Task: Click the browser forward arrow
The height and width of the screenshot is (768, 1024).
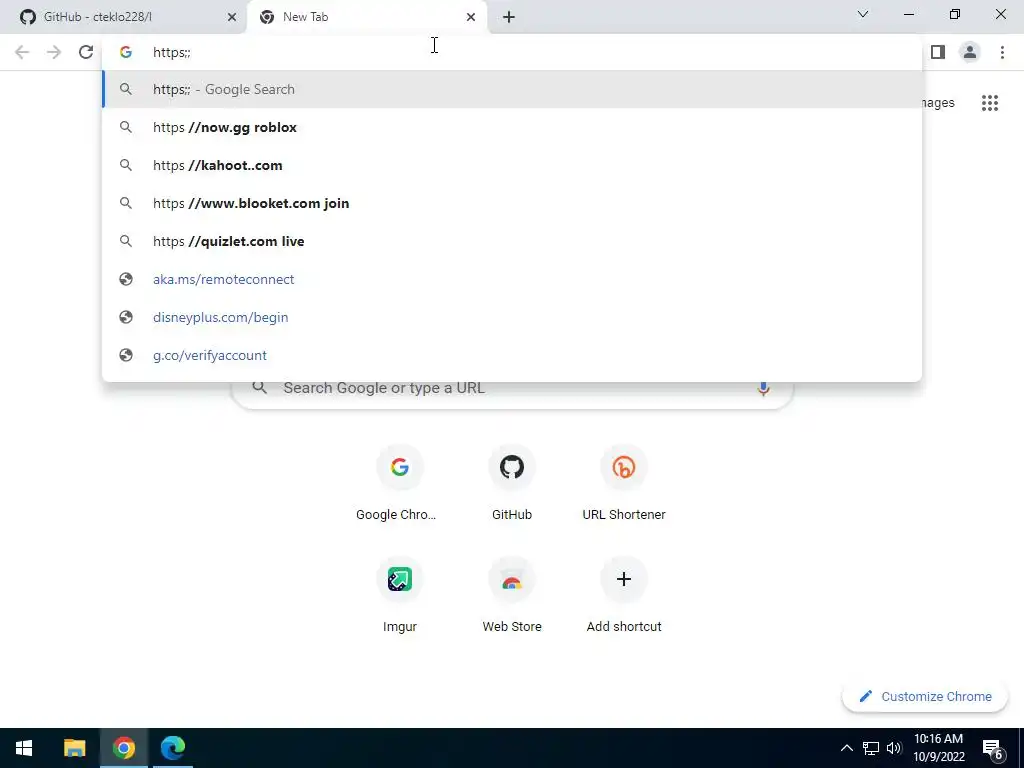Action: click(x=54, y=52)
